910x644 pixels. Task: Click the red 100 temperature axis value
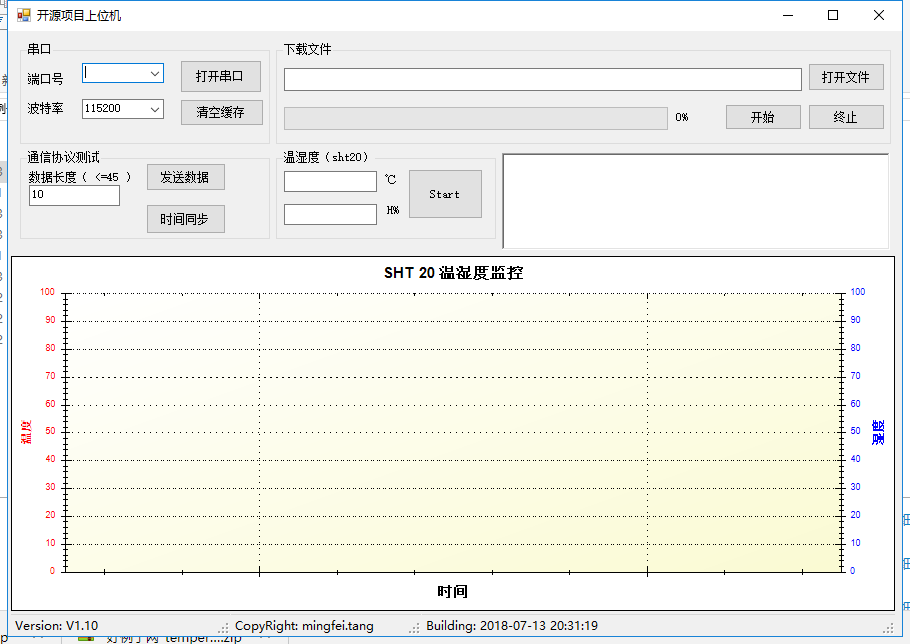pos(48,292)
